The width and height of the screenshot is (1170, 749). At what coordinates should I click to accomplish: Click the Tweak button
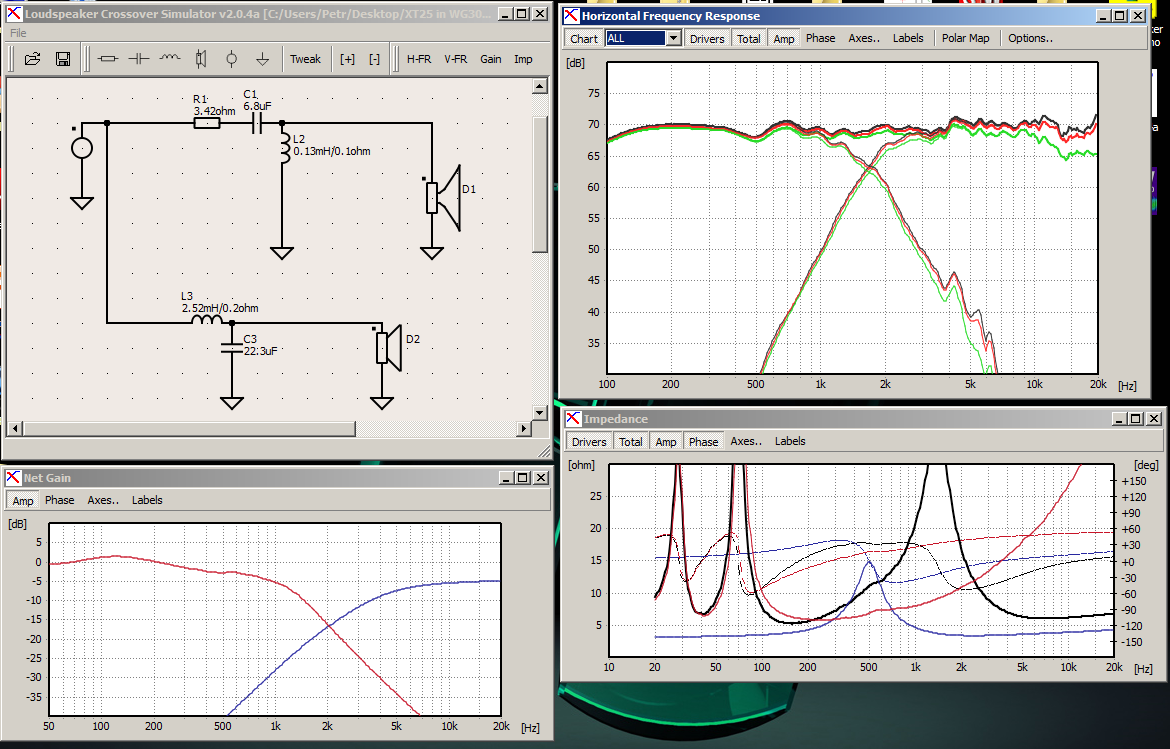click(x=305, y=59)
